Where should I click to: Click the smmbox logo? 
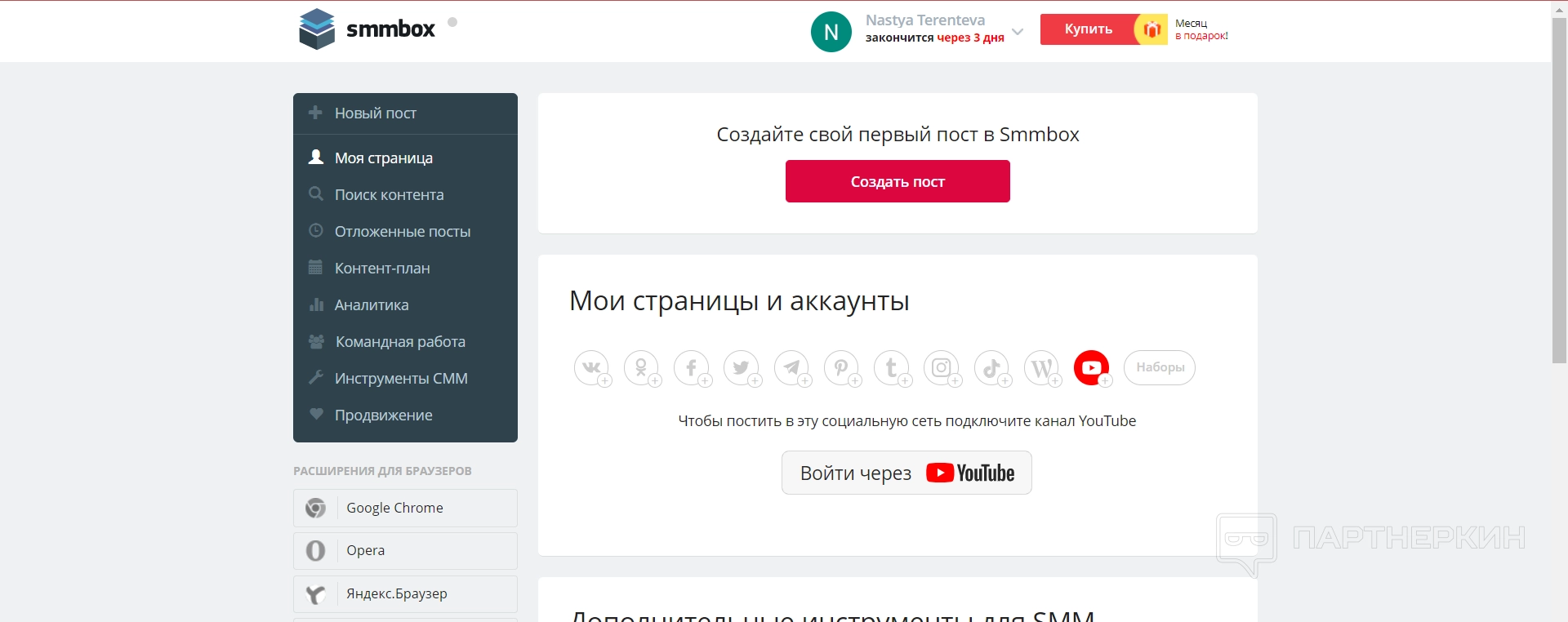(367, 29)
